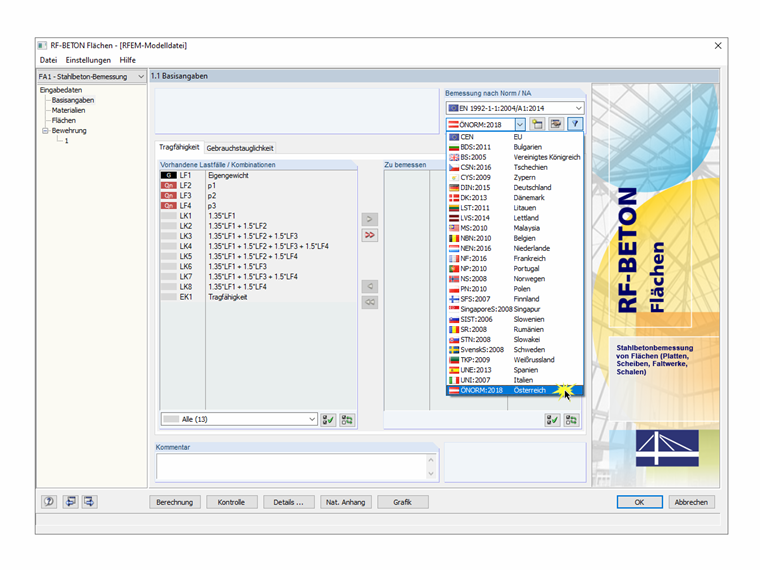Click the help question mark icon
The image size is (760, 570).
pos(49,502)
